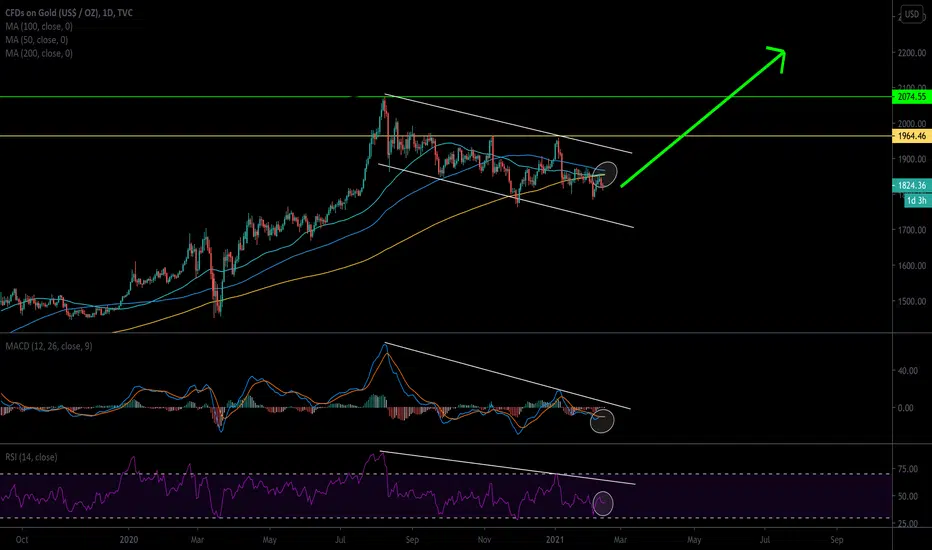Open the MA (50, close, 0) indicator legend

pos(37,40)
